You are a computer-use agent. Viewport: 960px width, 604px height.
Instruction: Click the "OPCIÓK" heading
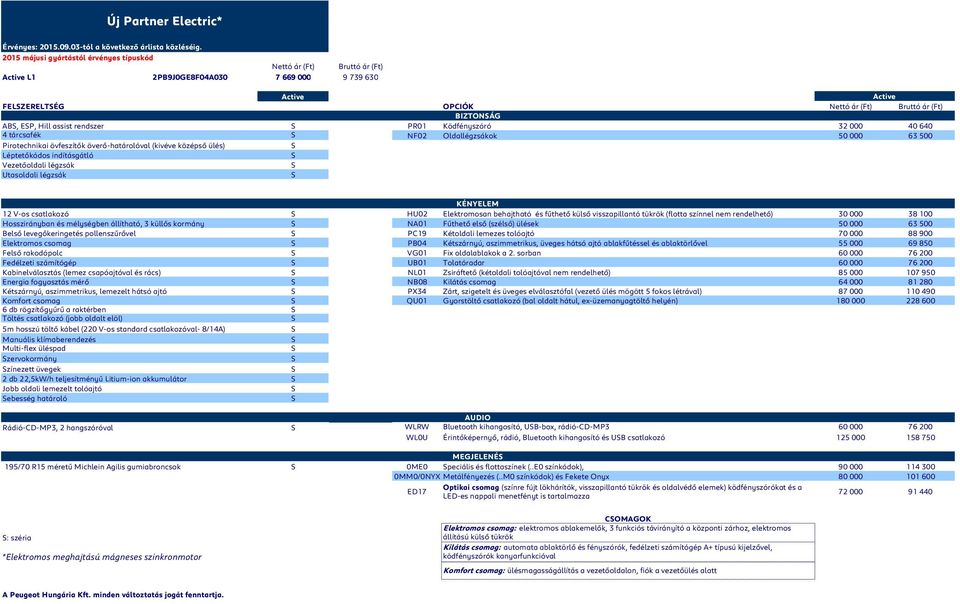[458, 106]
